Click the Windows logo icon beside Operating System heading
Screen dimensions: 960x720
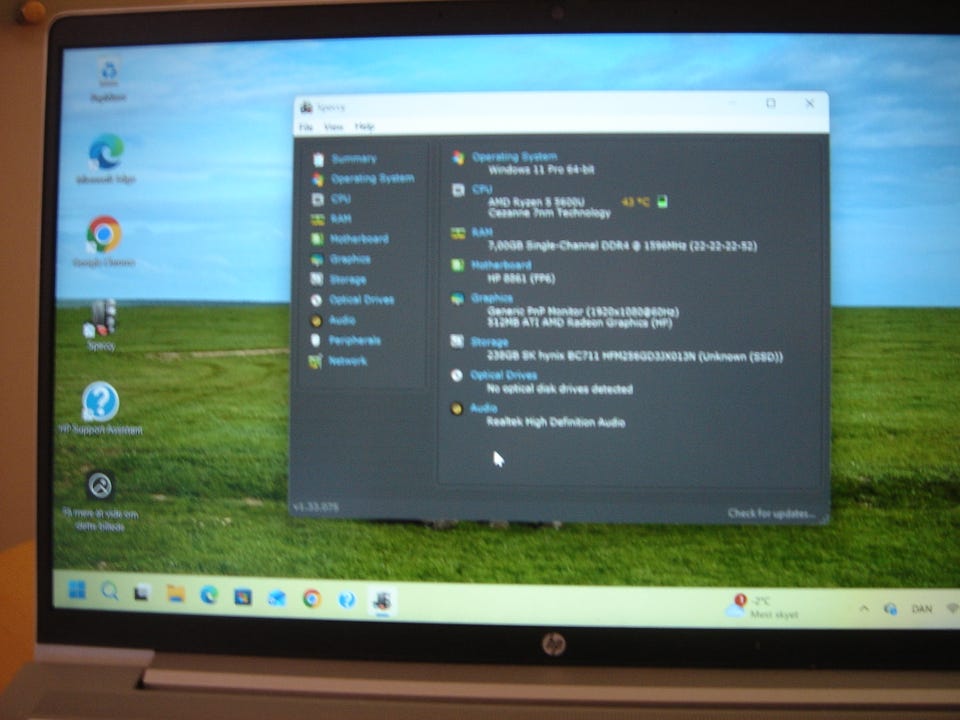pyautogui.click(x=459, y=158)
